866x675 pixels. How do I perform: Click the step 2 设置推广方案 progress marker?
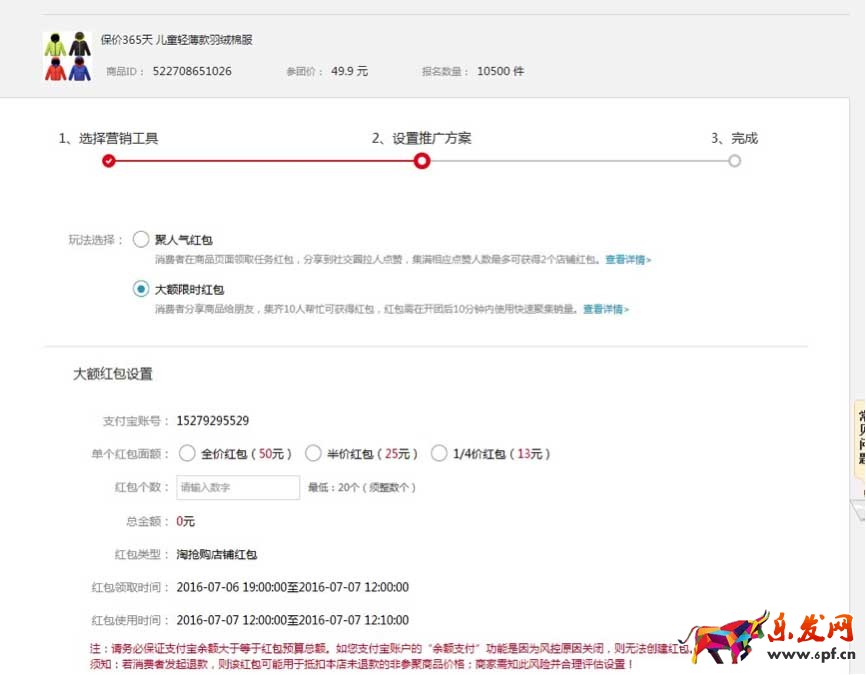tap(422, 160)
